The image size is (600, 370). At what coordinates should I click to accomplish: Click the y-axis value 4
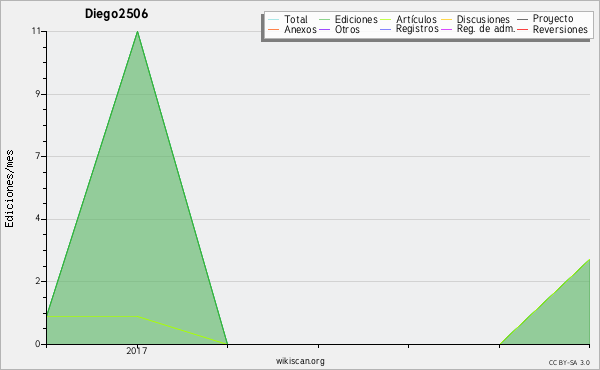[x=38, y=219]
